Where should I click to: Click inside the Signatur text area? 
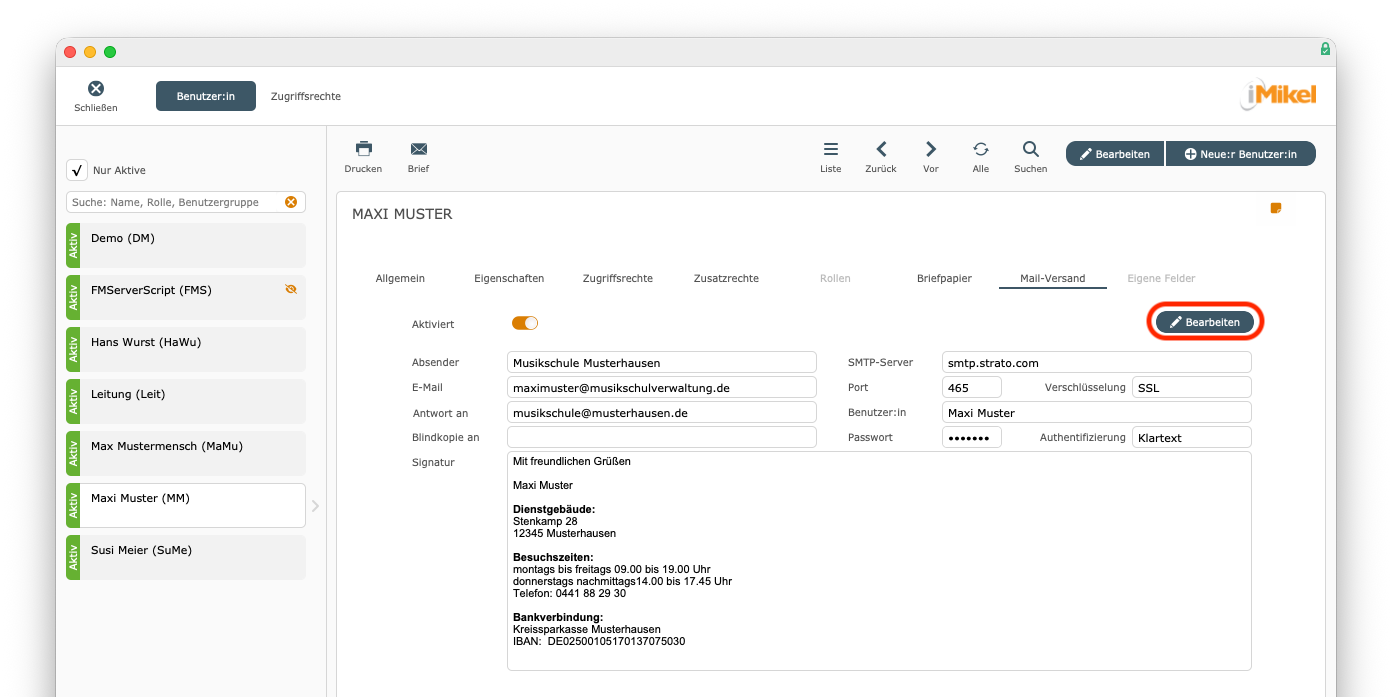tap(879, 561)
